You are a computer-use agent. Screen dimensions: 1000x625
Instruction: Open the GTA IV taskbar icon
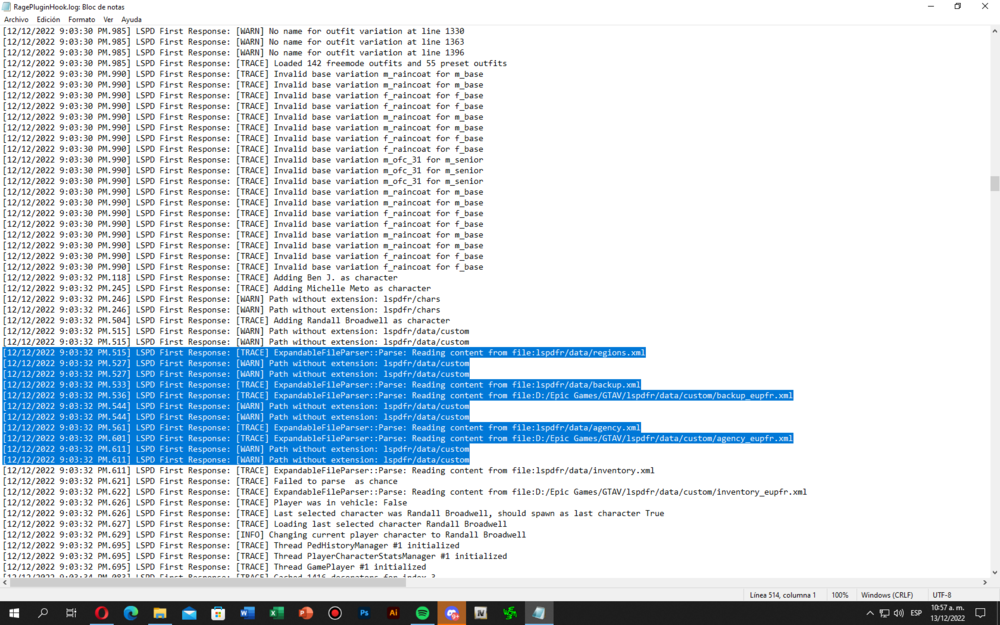(x=481, y=614)
